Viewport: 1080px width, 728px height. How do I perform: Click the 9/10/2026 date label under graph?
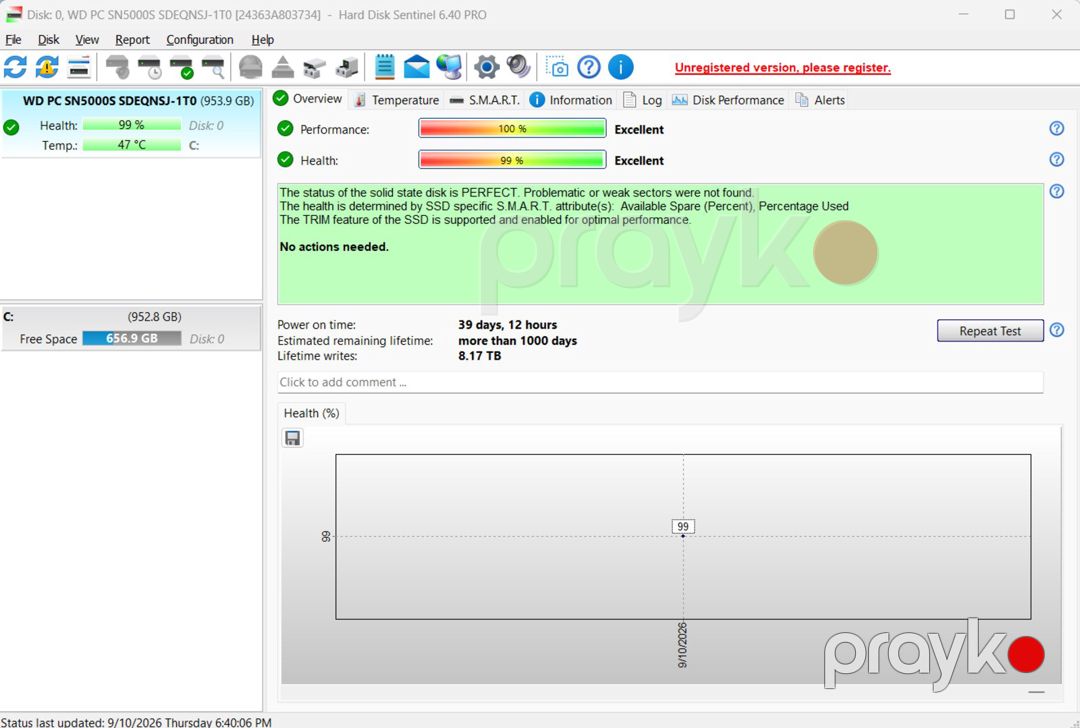pyautogui.click(x=683, y=645)
